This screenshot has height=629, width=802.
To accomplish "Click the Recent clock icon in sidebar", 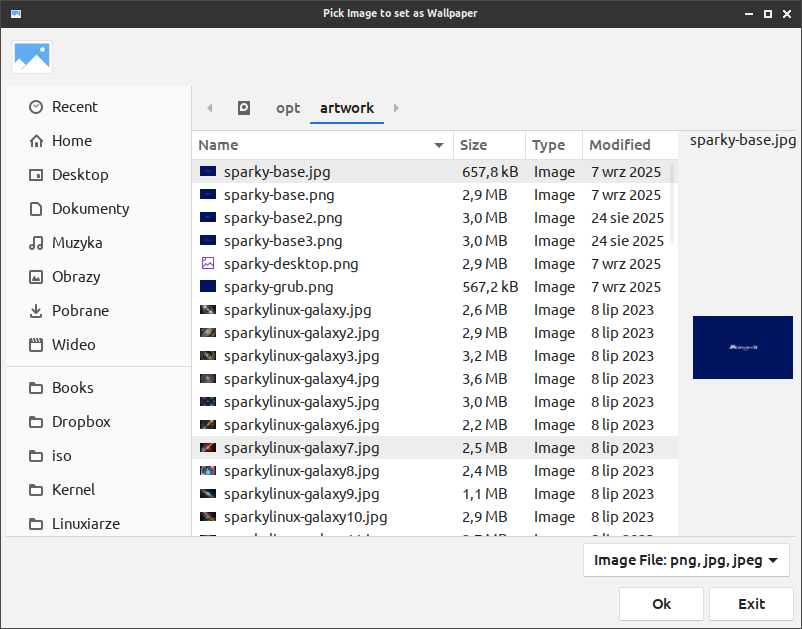I will (x=36, y=107).
